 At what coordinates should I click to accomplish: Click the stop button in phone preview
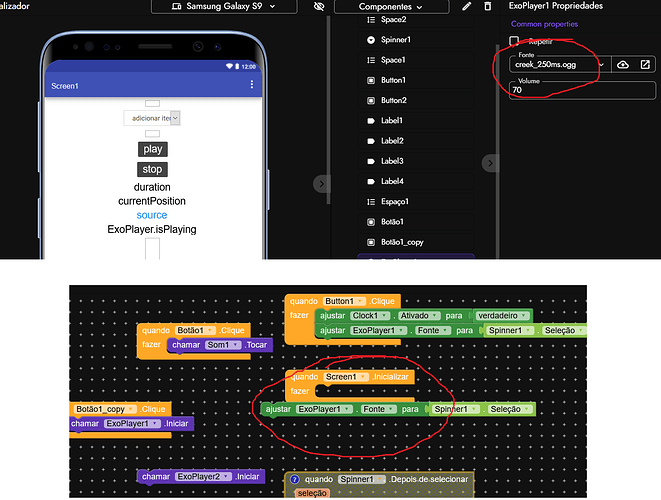pyautogui.click(x=152, y=169)
